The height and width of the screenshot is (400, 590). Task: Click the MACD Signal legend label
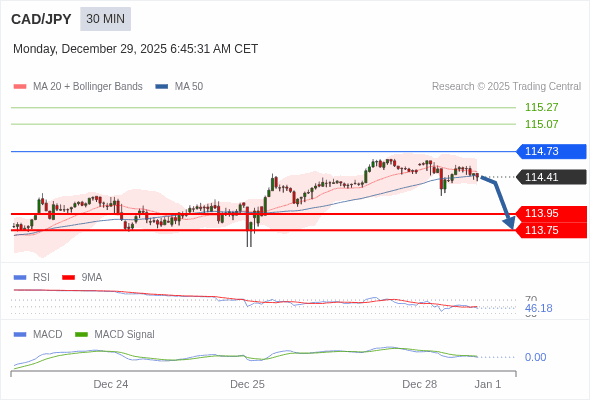(125, 335)
